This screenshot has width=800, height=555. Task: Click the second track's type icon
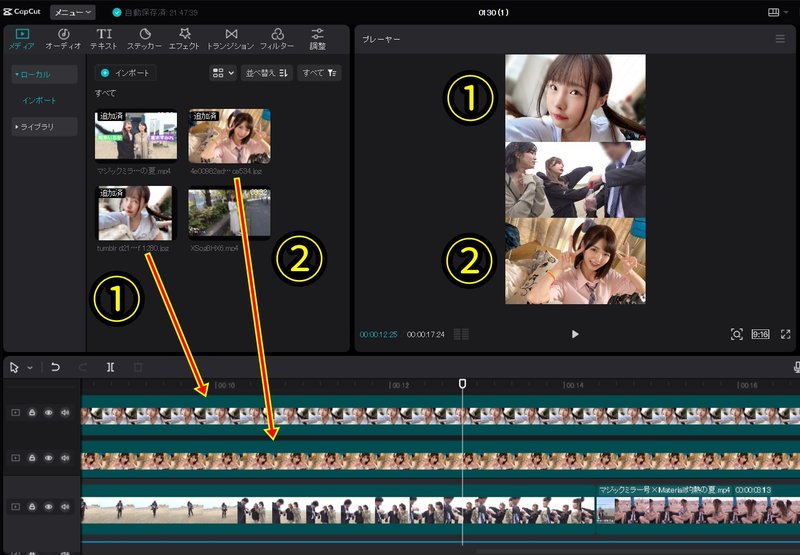click(15, 458)
